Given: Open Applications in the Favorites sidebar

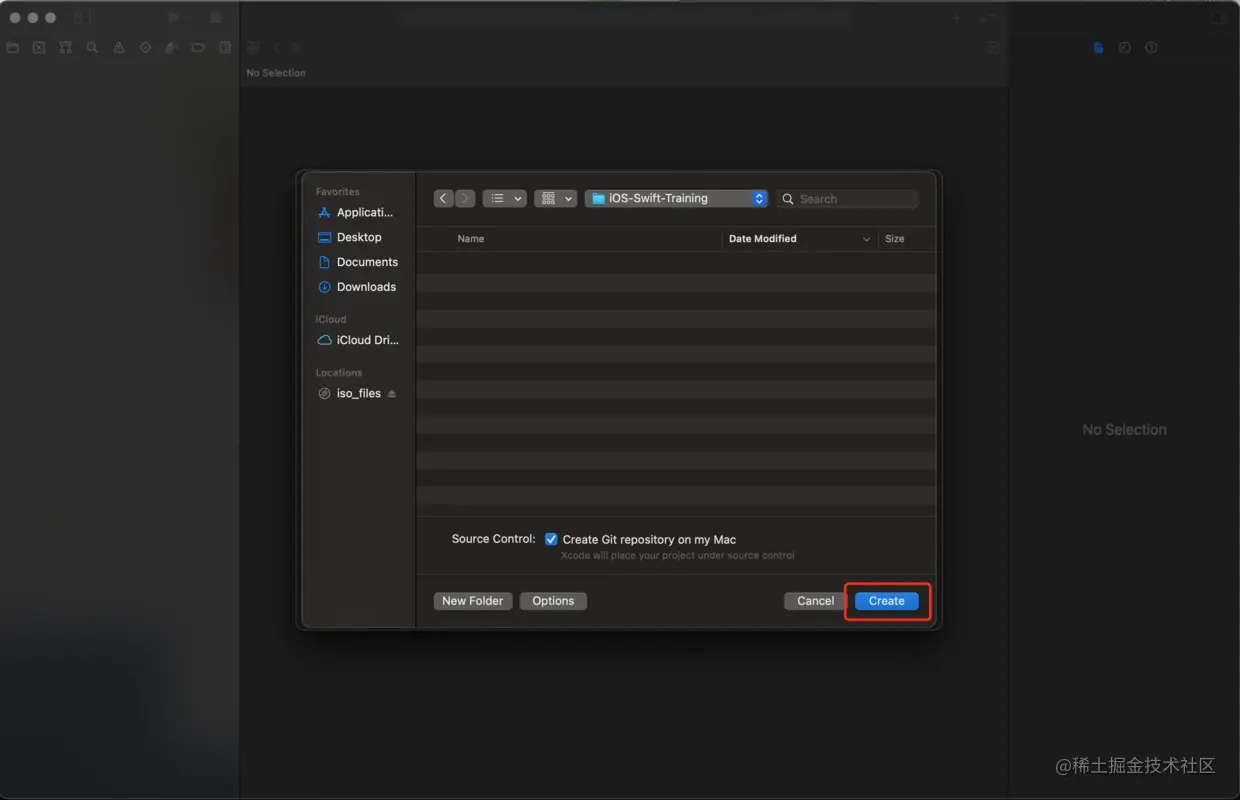Looking at the screenshot, I should point(355,212).
